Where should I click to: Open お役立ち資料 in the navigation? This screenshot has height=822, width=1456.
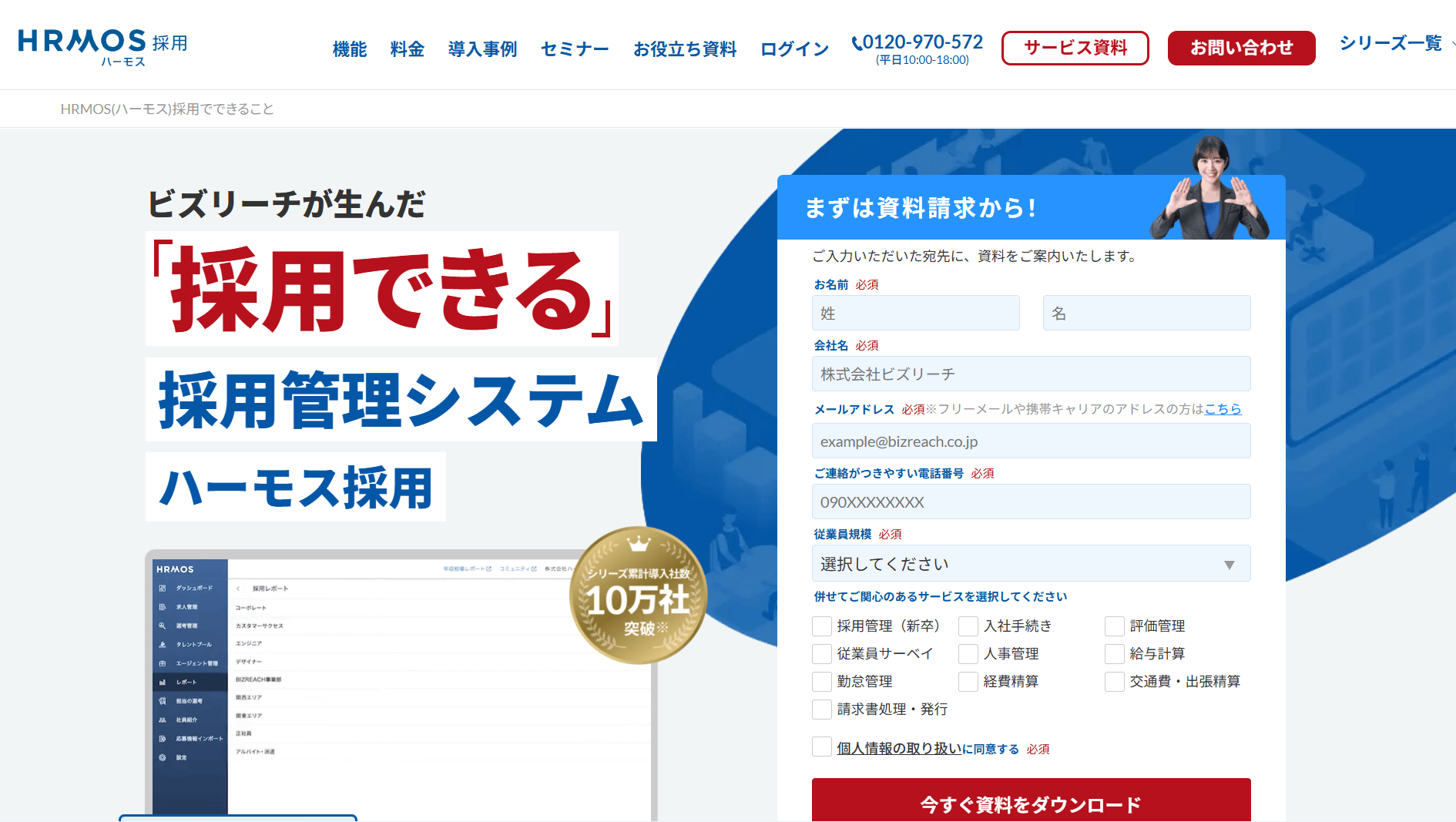coord(685,49)
